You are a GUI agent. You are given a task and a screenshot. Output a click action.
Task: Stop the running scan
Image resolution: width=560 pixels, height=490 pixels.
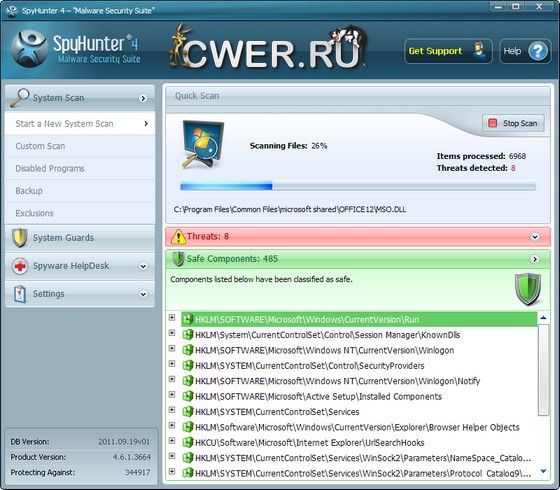click(x=513, y=123)
